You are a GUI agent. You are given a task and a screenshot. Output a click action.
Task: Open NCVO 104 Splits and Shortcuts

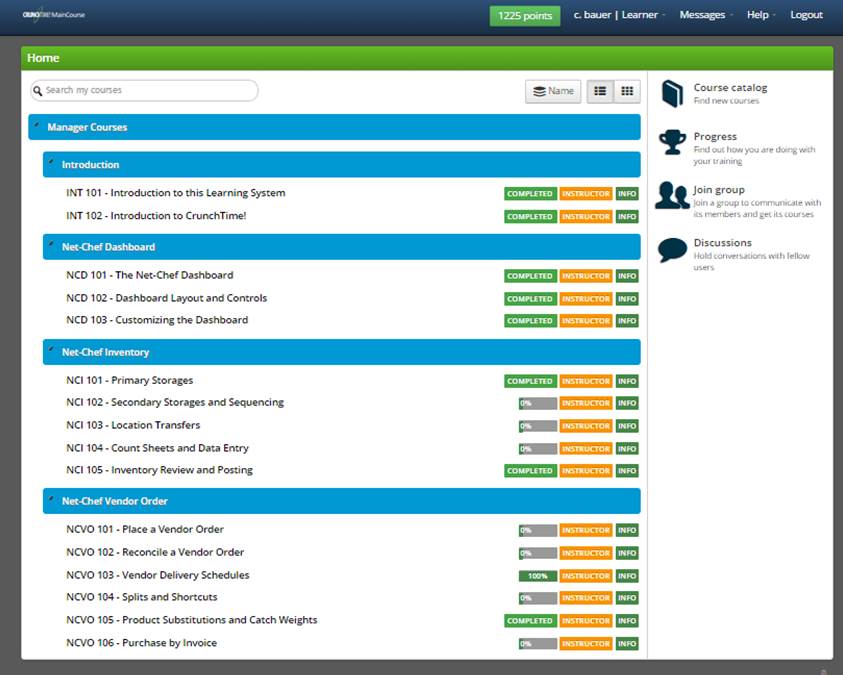coord(142,597)
